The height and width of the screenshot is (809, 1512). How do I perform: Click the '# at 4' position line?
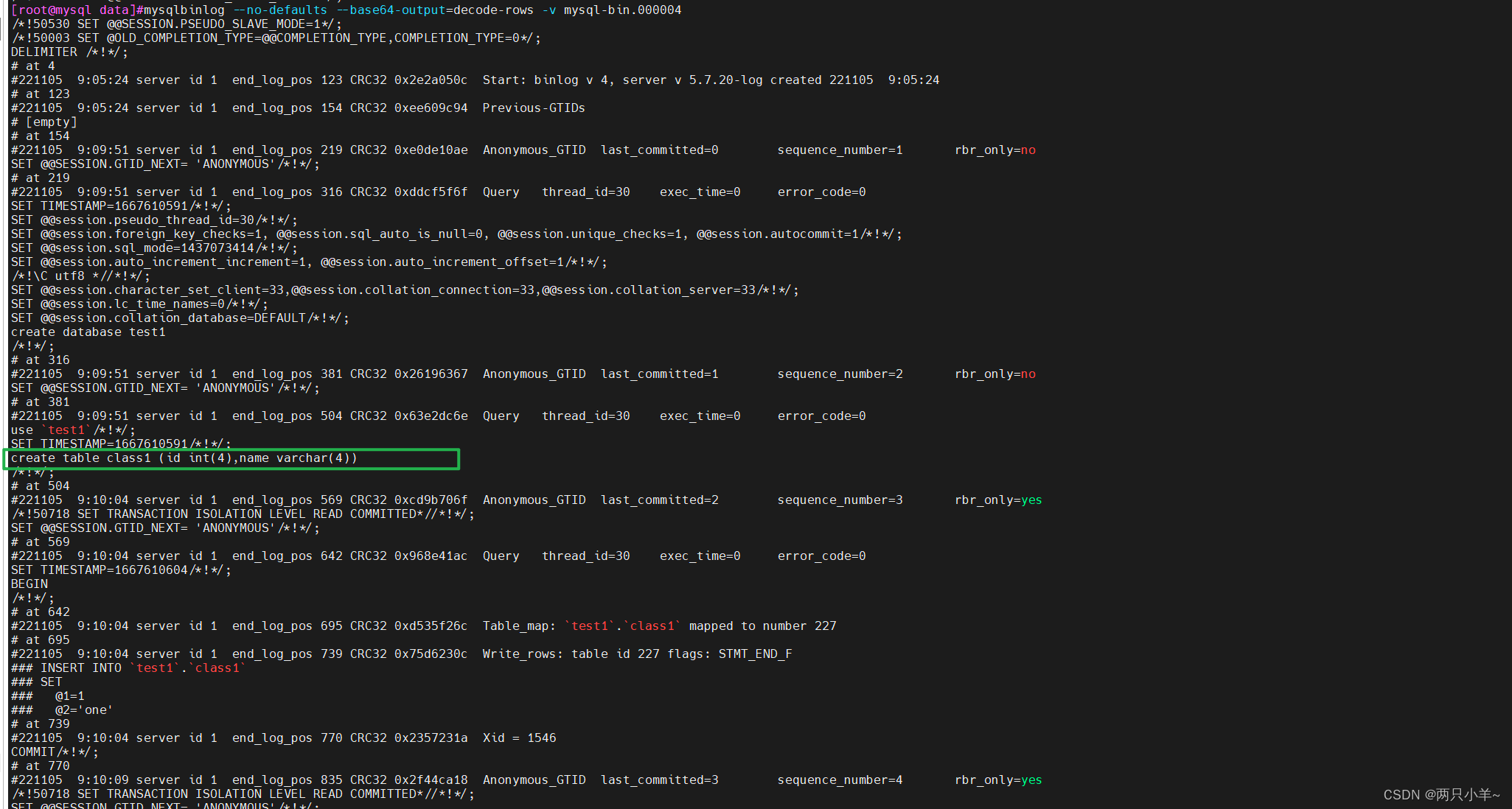tap(32, 66)
